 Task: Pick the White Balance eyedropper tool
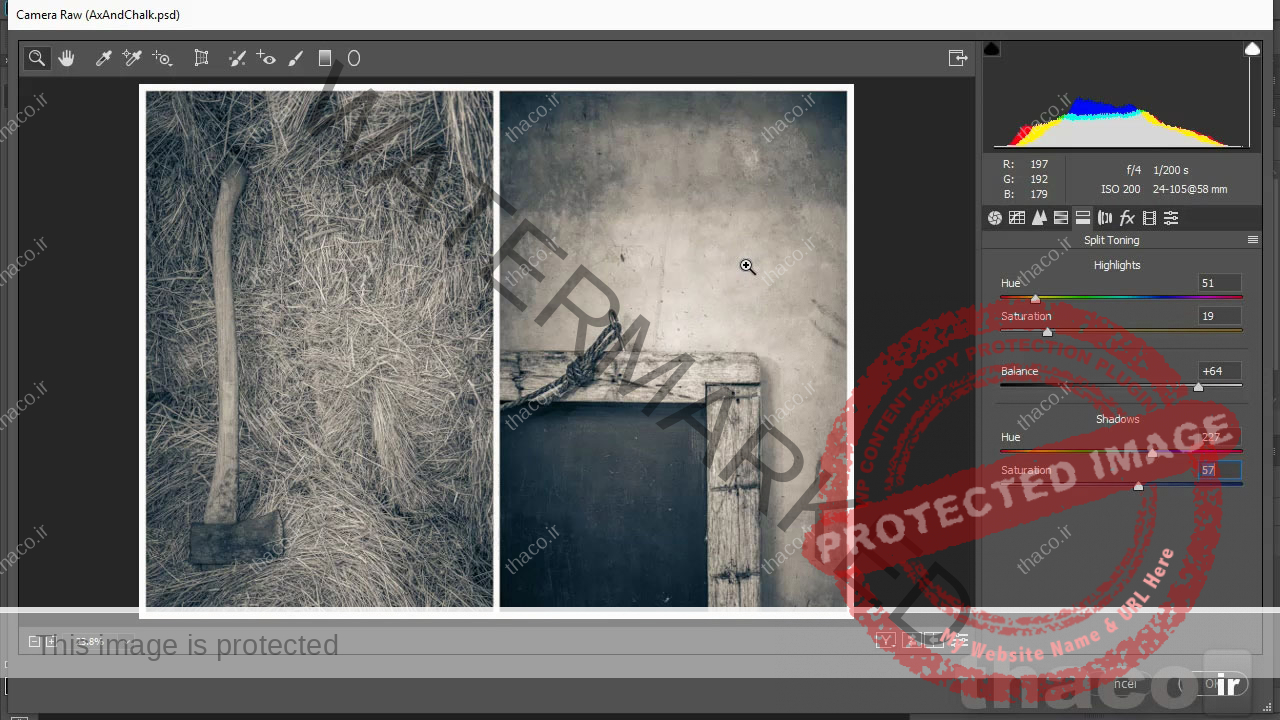point(103,58)
